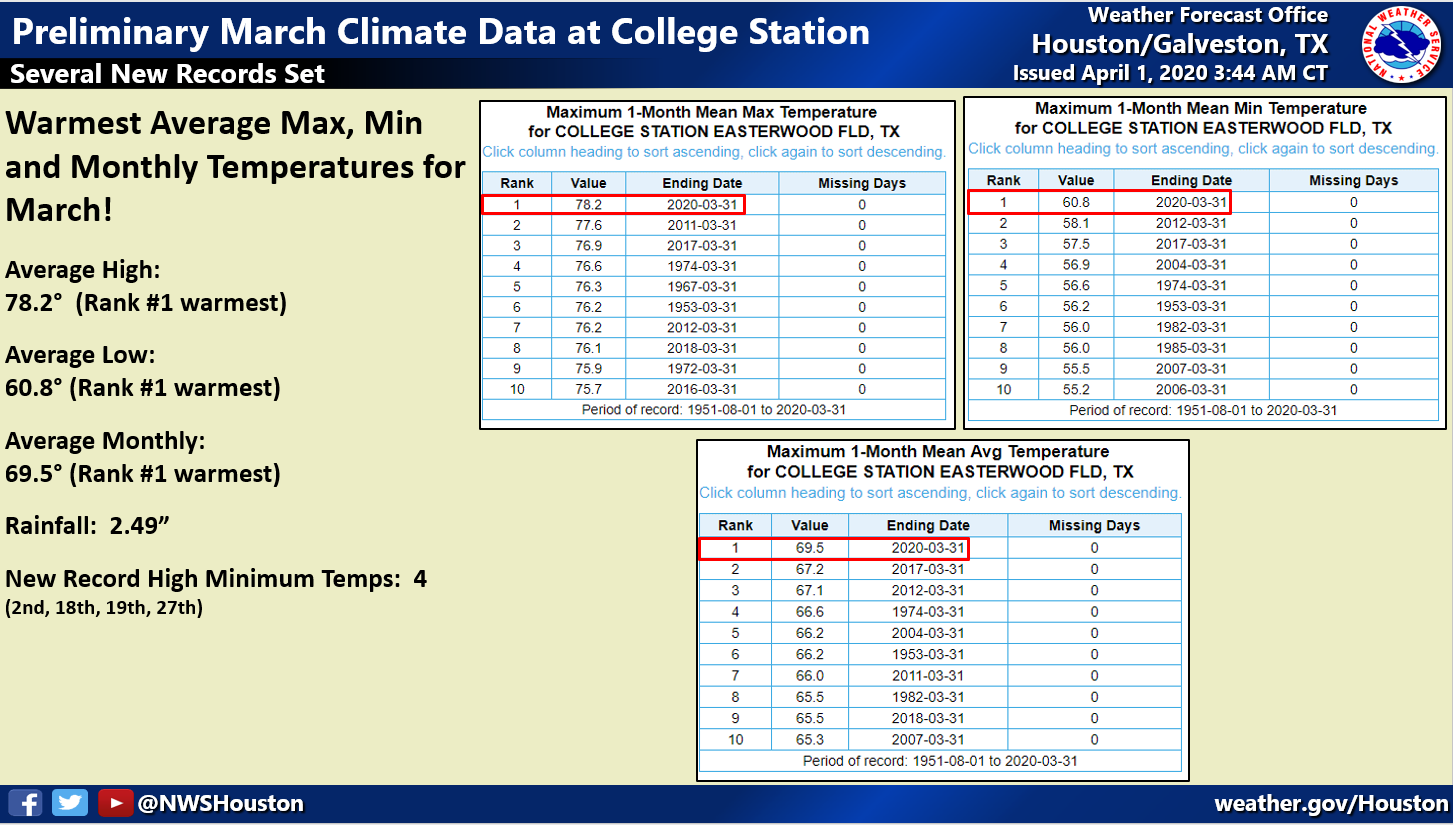Click the Several New Records Set banner
Image resolution: width=1453 pixels, height=825 pixels.
tap(168, 74)
